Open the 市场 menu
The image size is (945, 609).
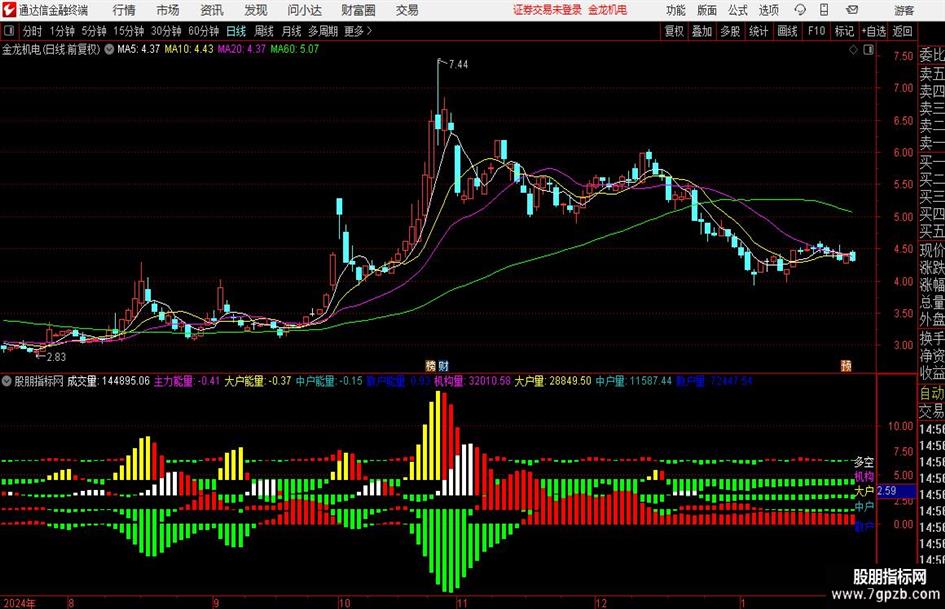pyautogui.click(x=168, y=10)
